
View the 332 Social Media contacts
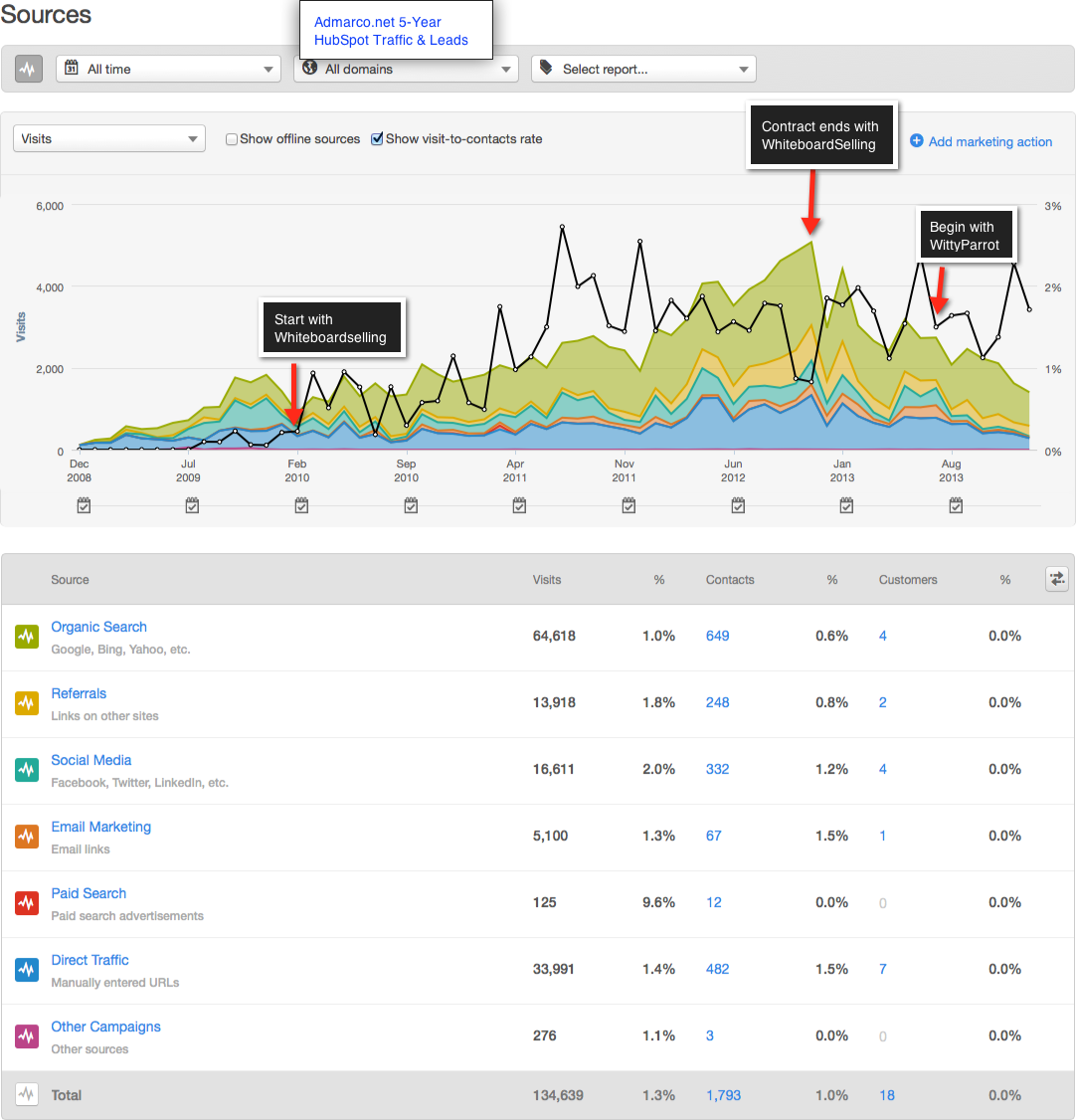pyautogui.click(x=718, y=769)
